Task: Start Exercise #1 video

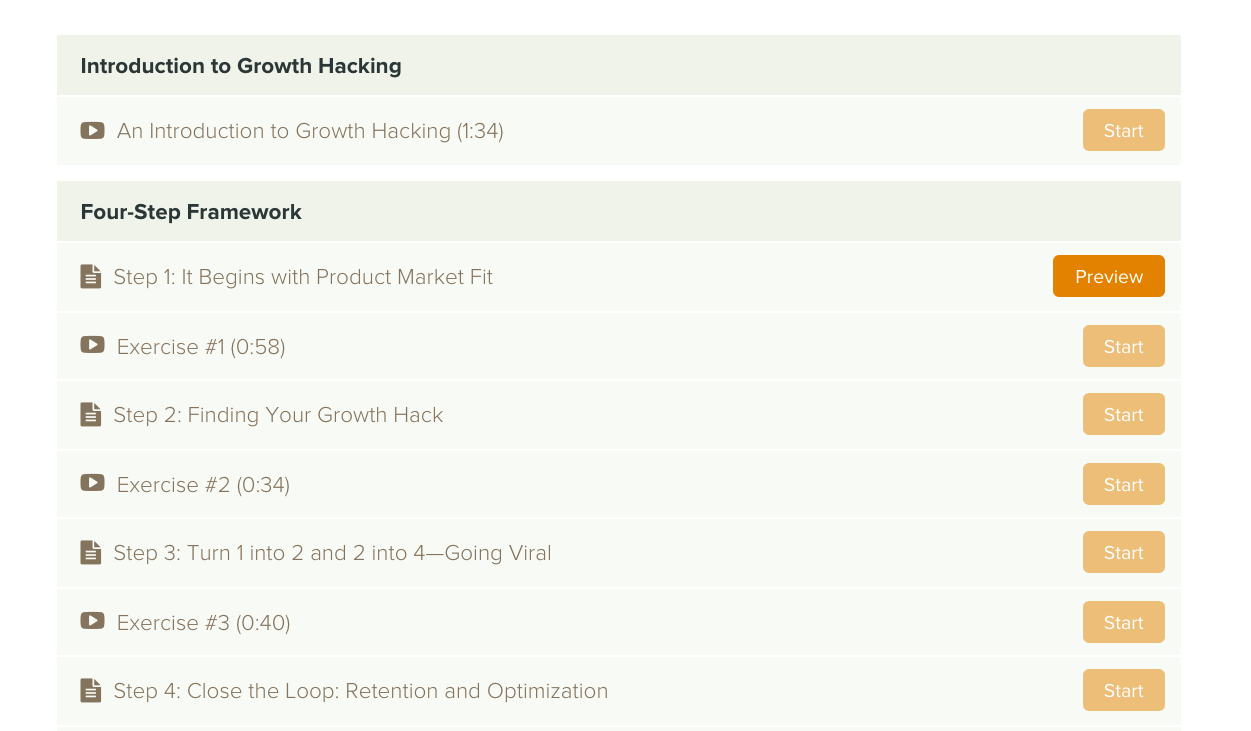Action: (x=1123, y=347)
